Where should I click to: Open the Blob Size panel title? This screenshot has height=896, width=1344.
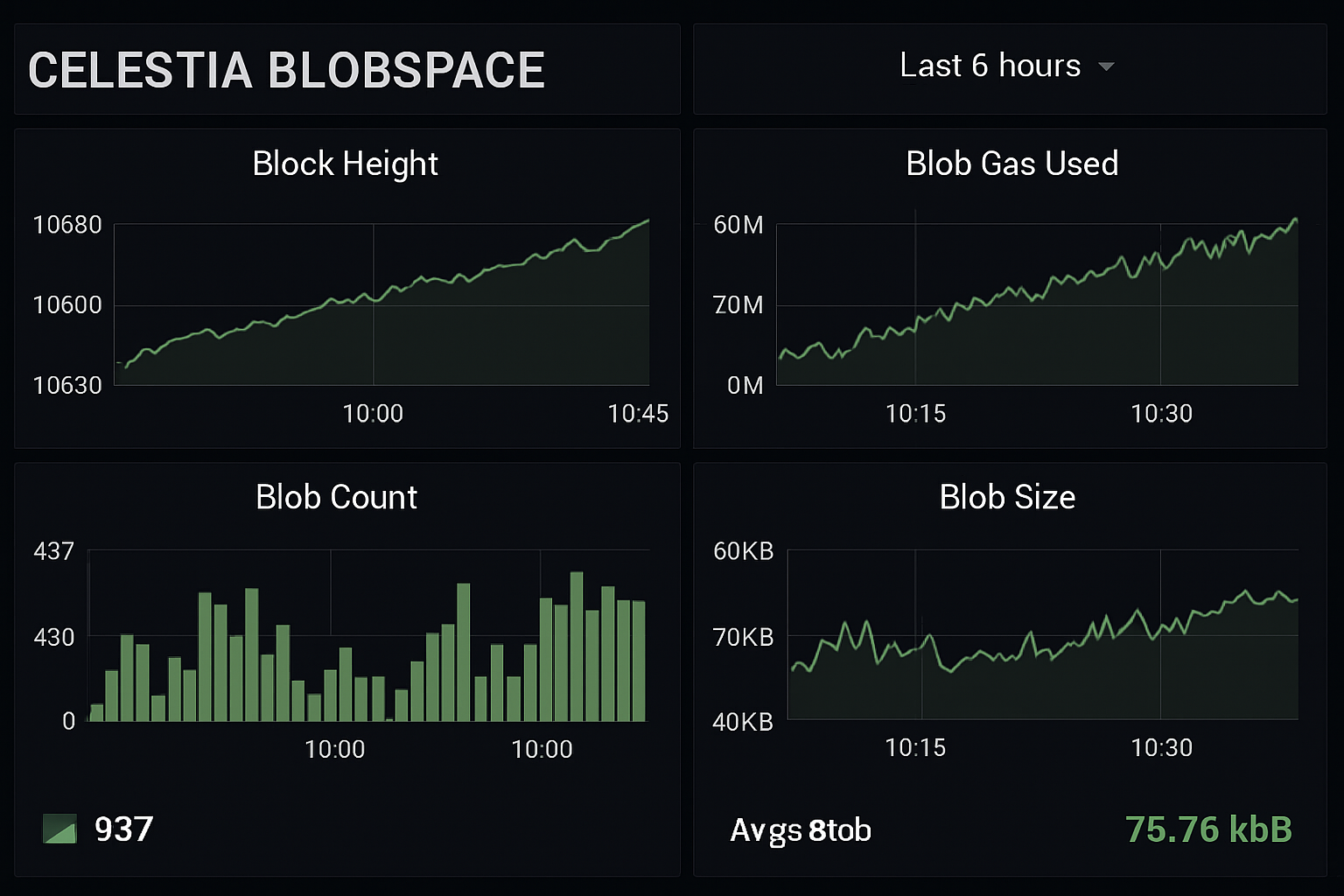click(x=1007, y=497)
